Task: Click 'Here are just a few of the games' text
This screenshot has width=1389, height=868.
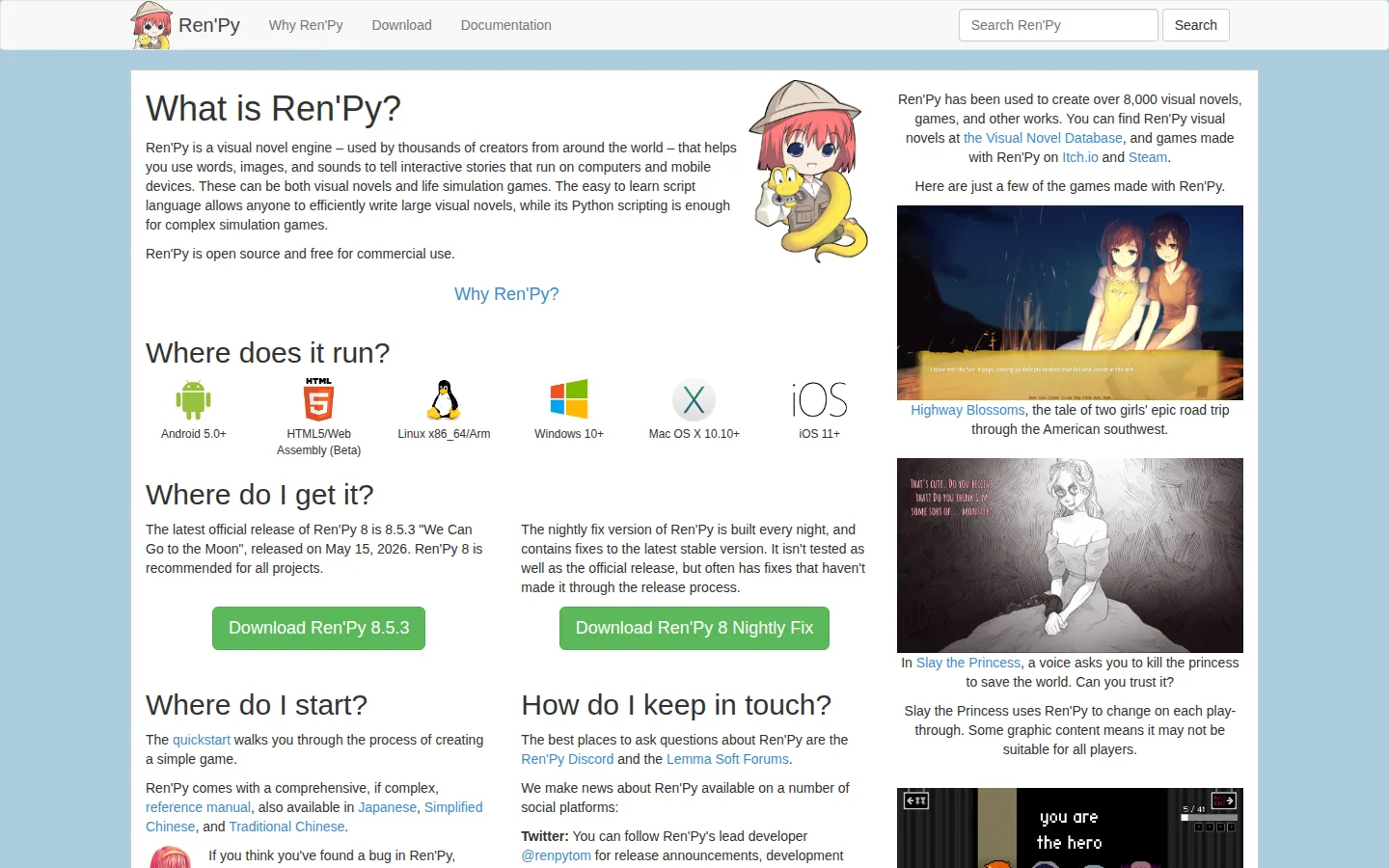Action: click(x=1070, y=186)
